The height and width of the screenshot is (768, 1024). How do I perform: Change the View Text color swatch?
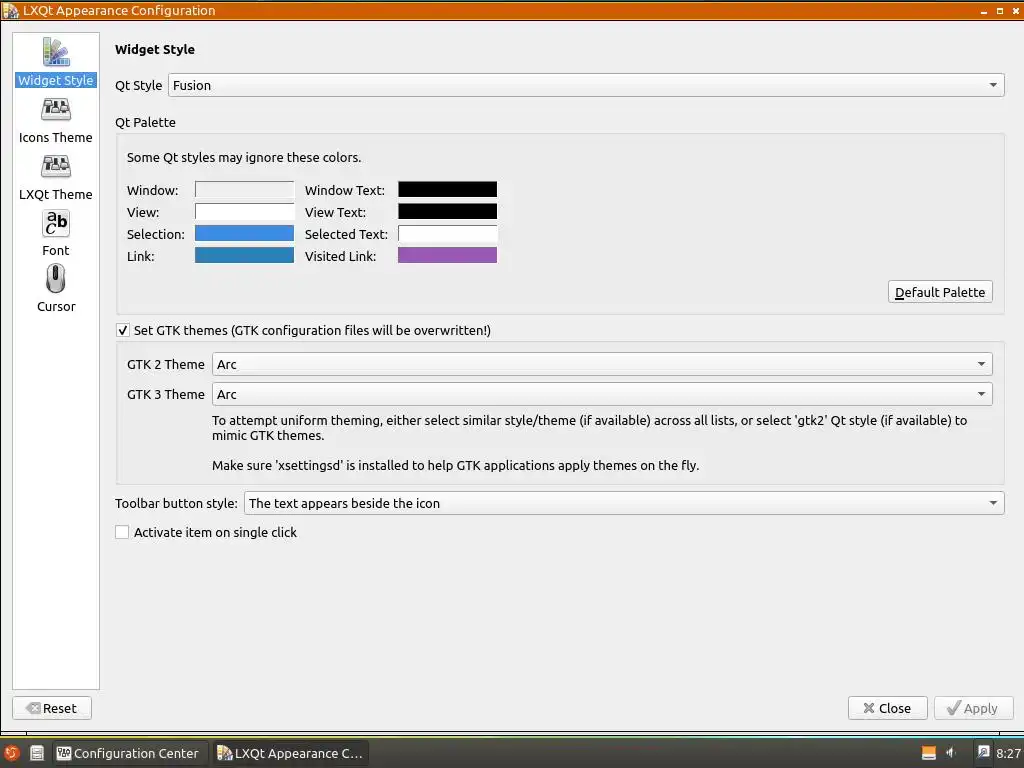tap(447, 212)
